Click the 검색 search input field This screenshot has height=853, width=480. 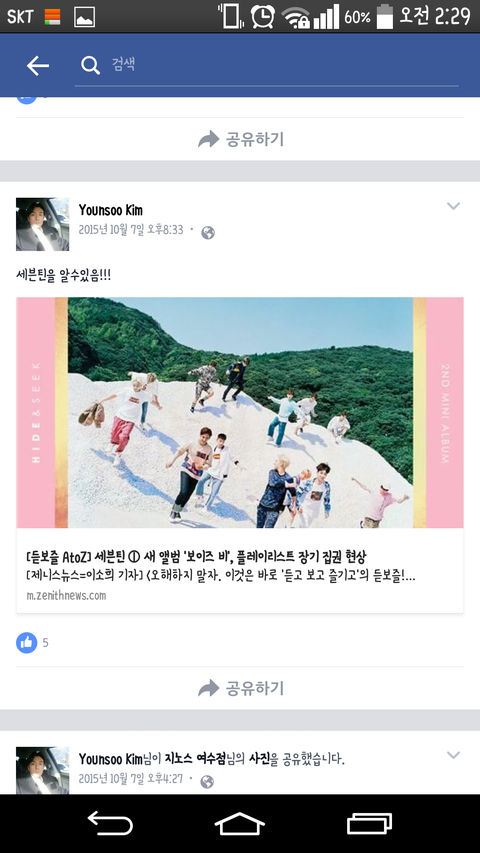pos(266,66)
